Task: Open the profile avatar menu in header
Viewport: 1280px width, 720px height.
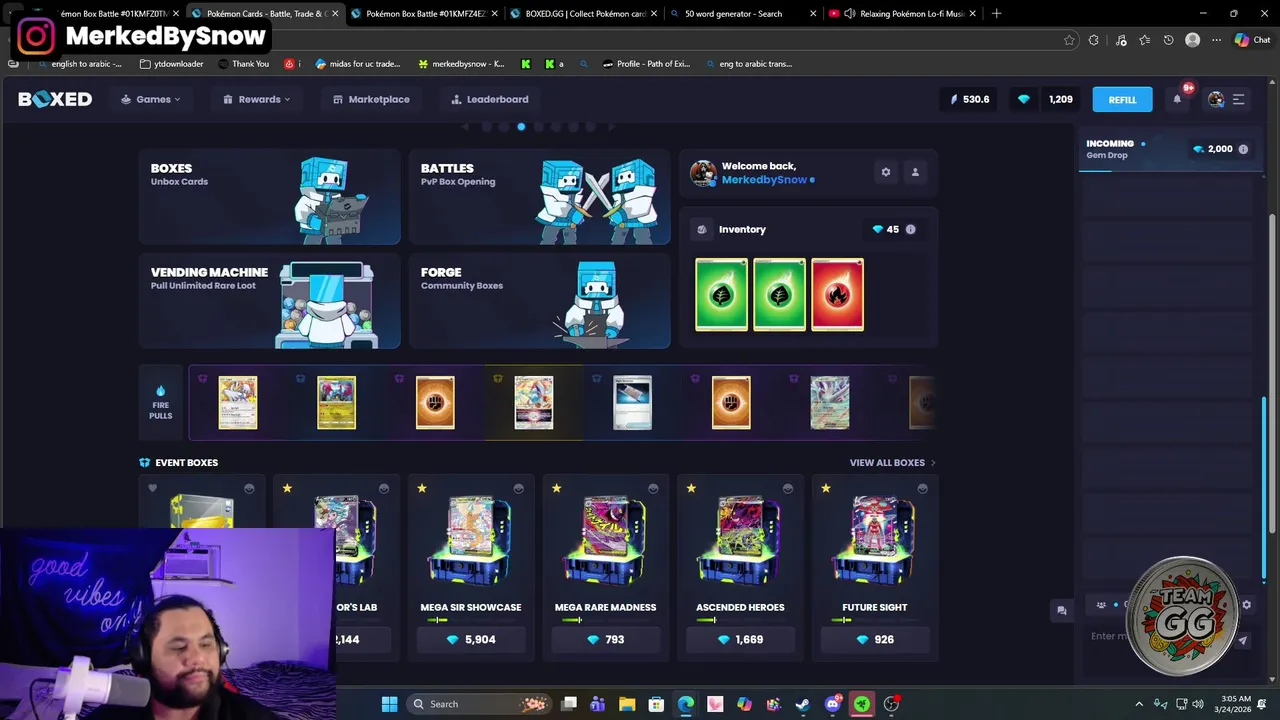Action: [1216, 99]
